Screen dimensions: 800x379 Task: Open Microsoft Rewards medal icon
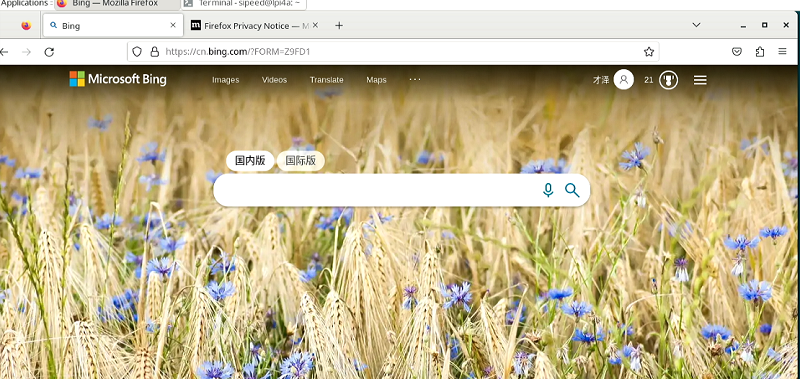pos(668,80)
